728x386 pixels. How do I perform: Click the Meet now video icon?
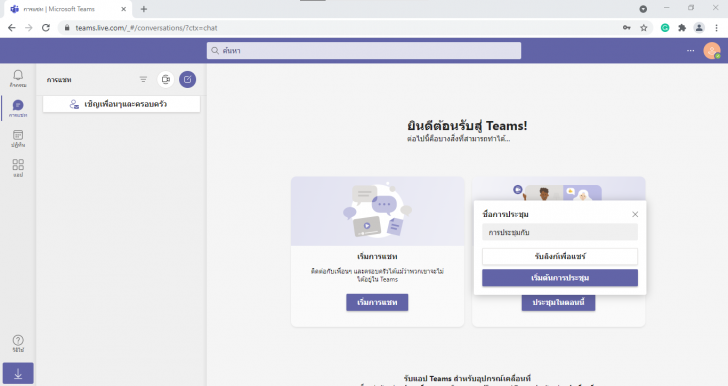(166, 79)
